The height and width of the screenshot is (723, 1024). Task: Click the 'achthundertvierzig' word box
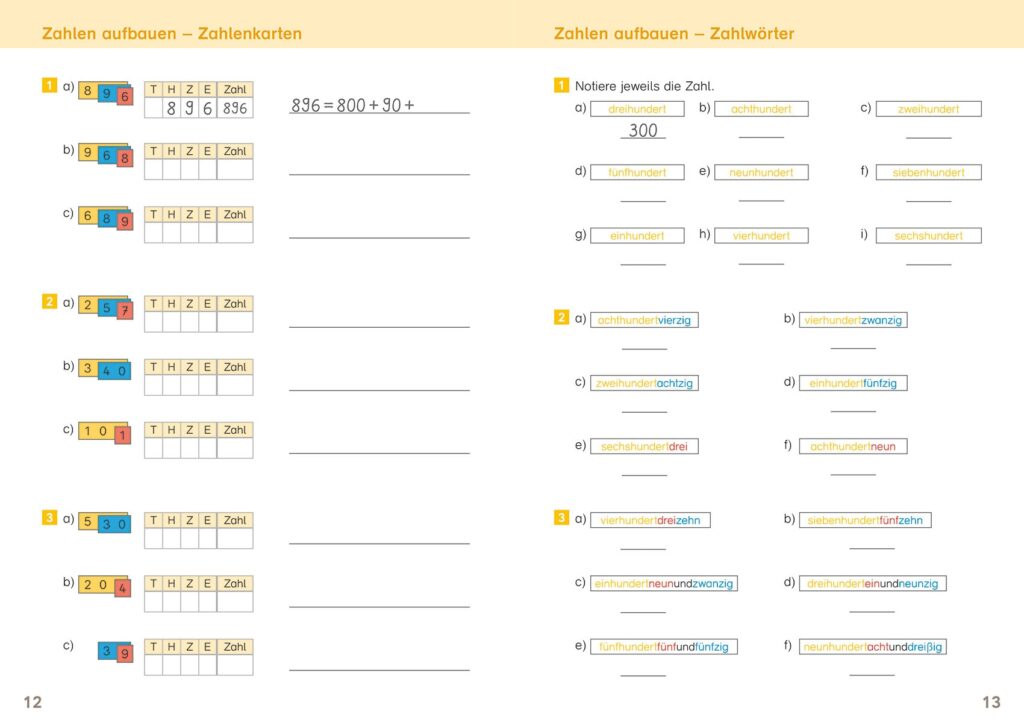coord(645,320)
